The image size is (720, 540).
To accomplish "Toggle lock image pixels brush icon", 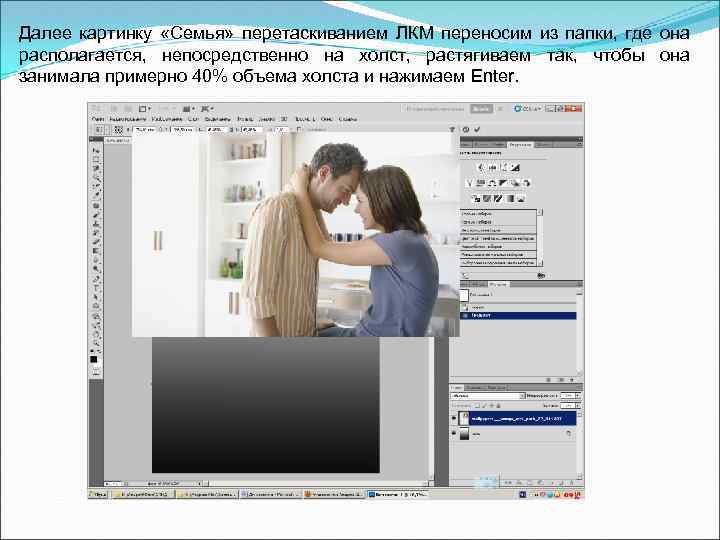I will [x=484, y=405].
